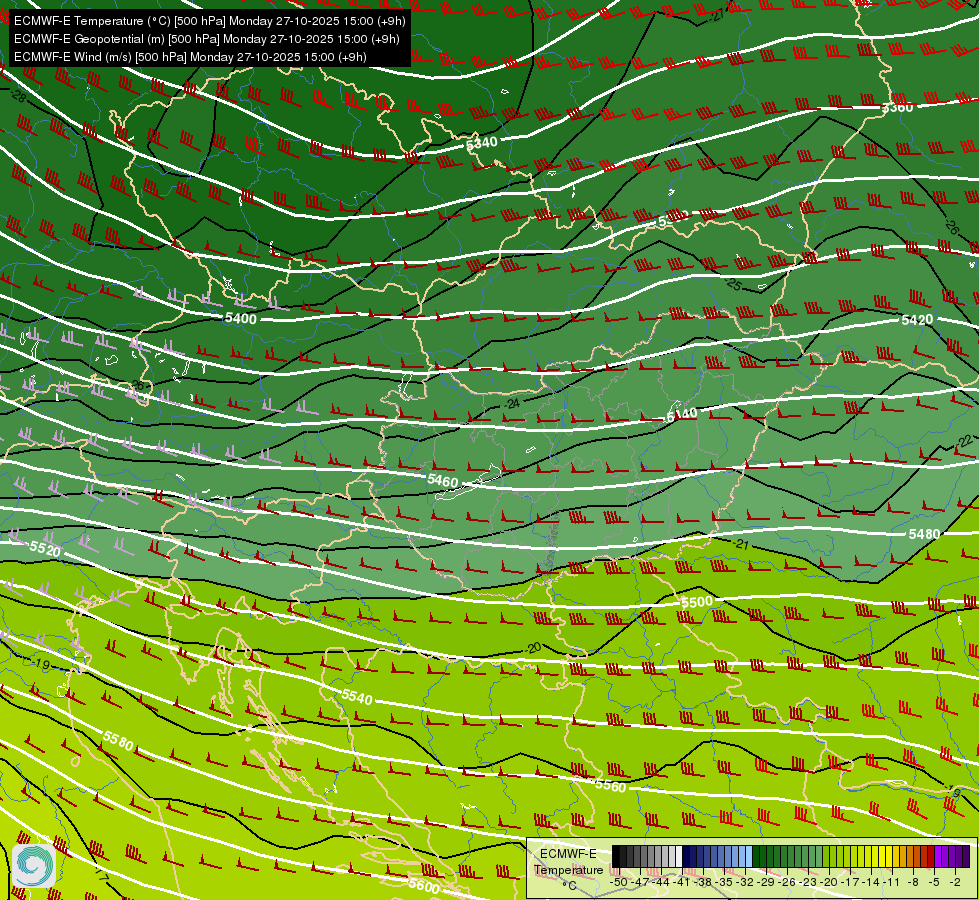Click the -38 tick label in the legend
979x900 pixels.
703,882
